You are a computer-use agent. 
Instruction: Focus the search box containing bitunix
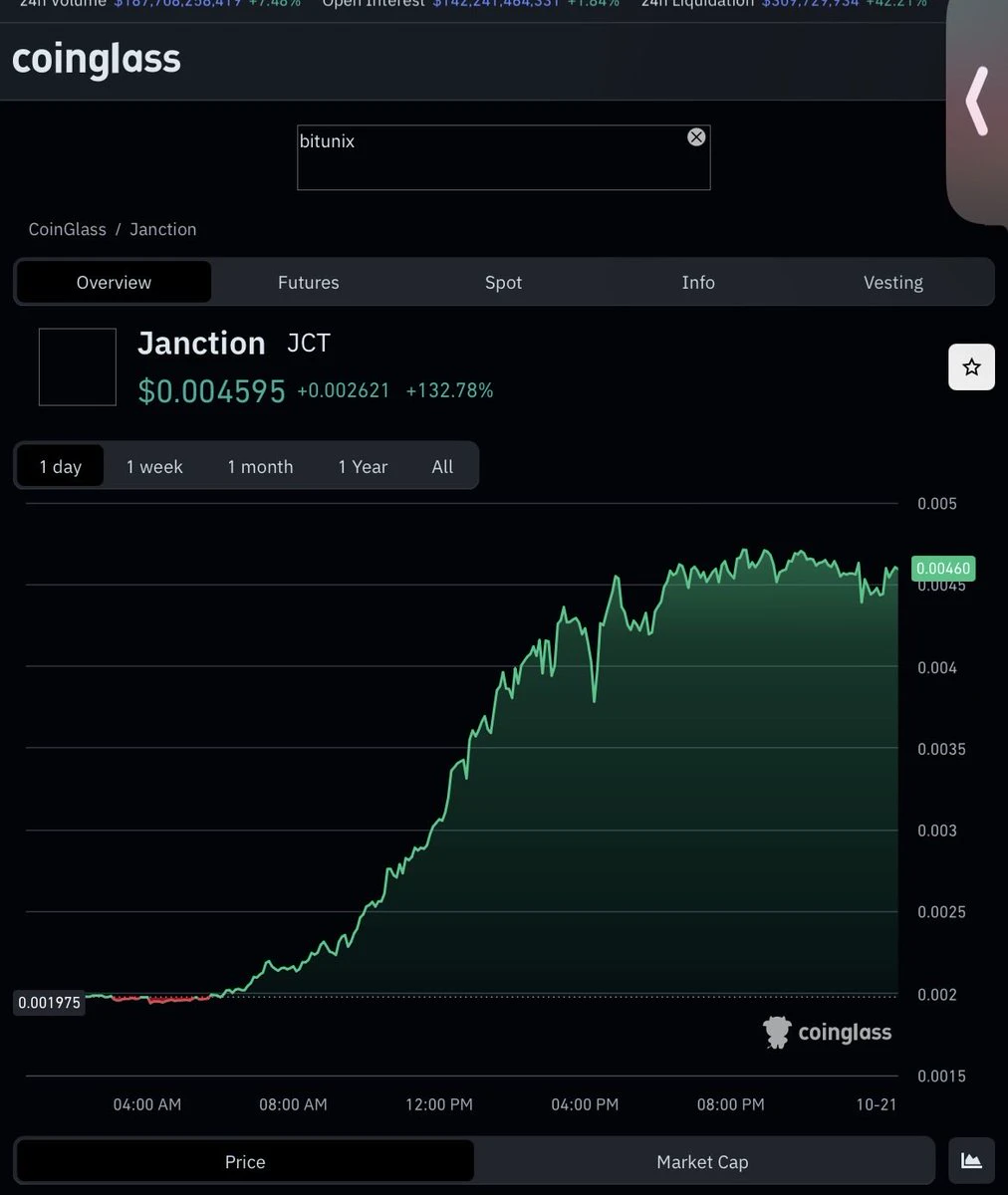[x=503, y=157]
